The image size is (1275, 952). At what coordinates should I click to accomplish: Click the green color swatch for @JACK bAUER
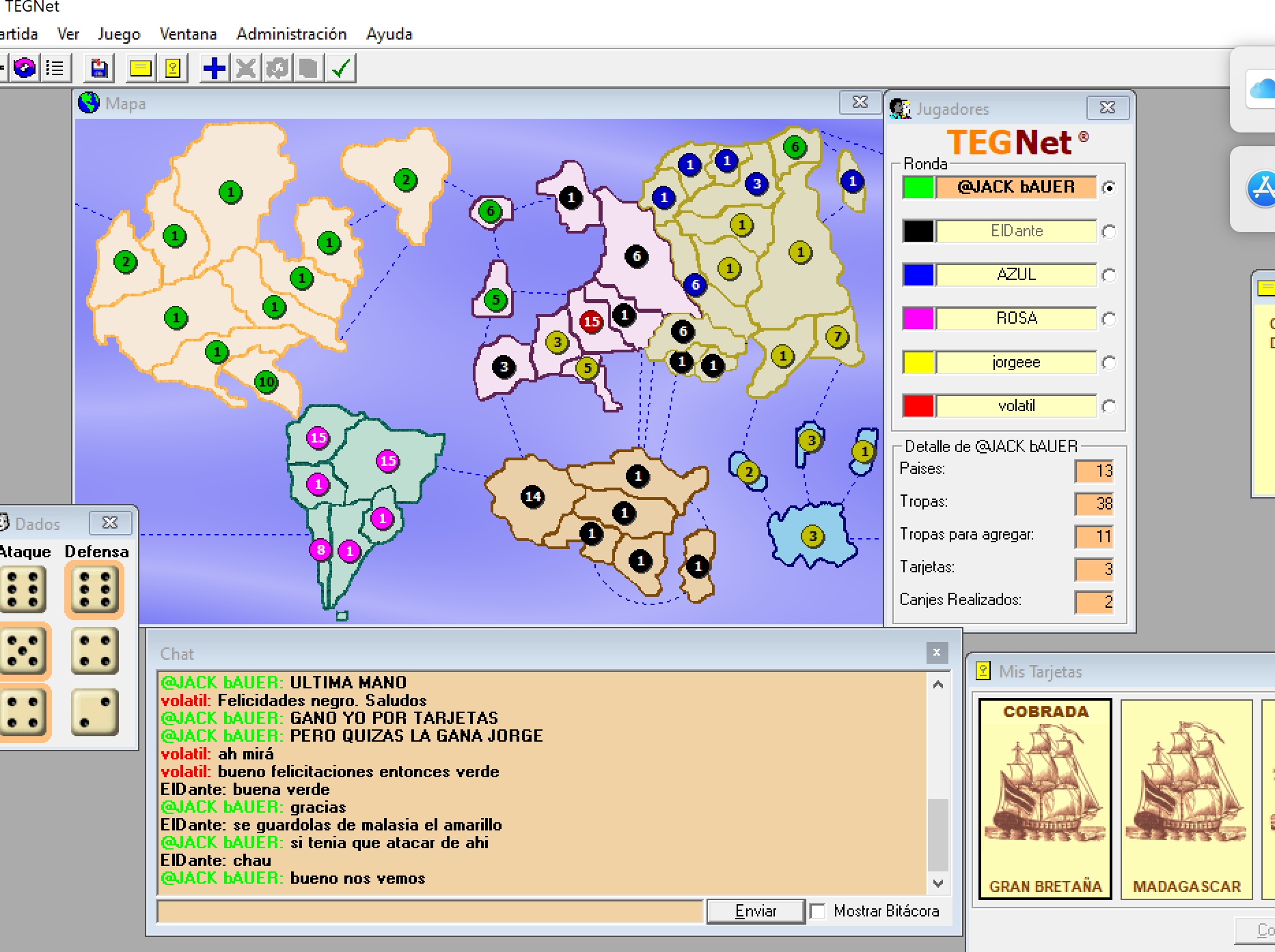(918, 187)
